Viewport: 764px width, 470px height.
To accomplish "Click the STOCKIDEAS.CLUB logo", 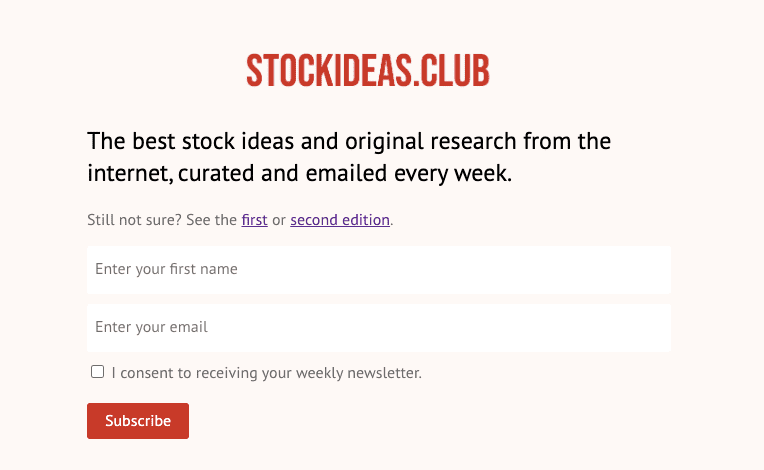I will point(368,71).
